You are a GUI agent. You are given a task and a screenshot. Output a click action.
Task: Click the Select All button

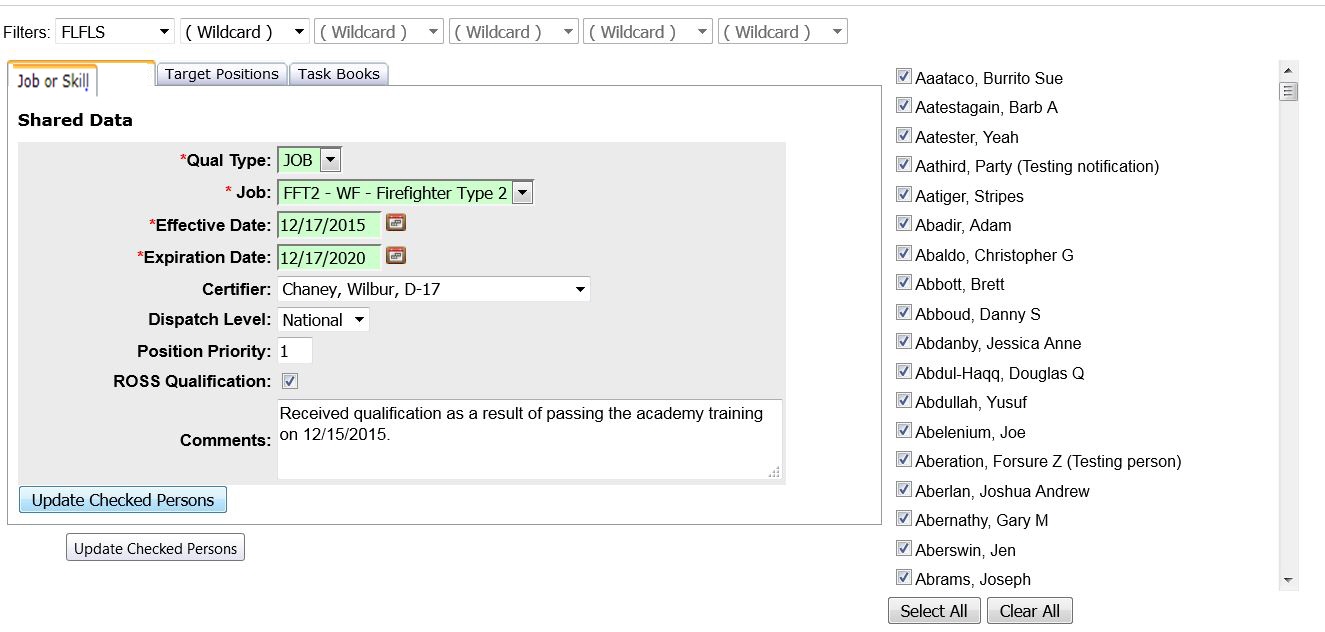(934, 611)
